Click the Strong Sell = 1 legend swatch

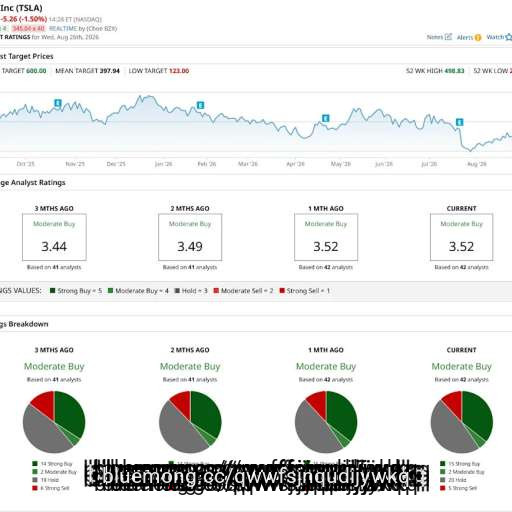pos(282,291)
